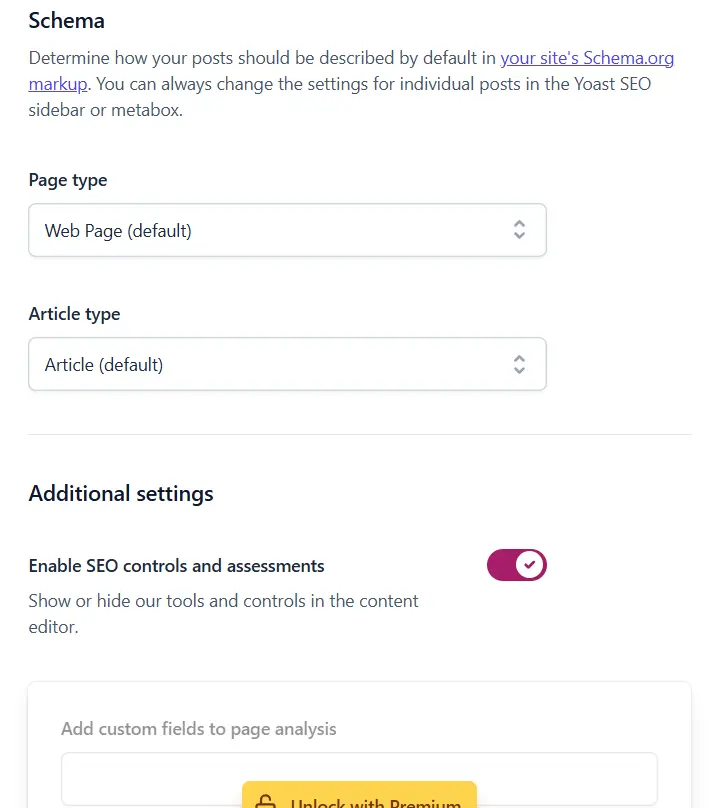Select the "Article (default)" value text

(x=104, y=365)
